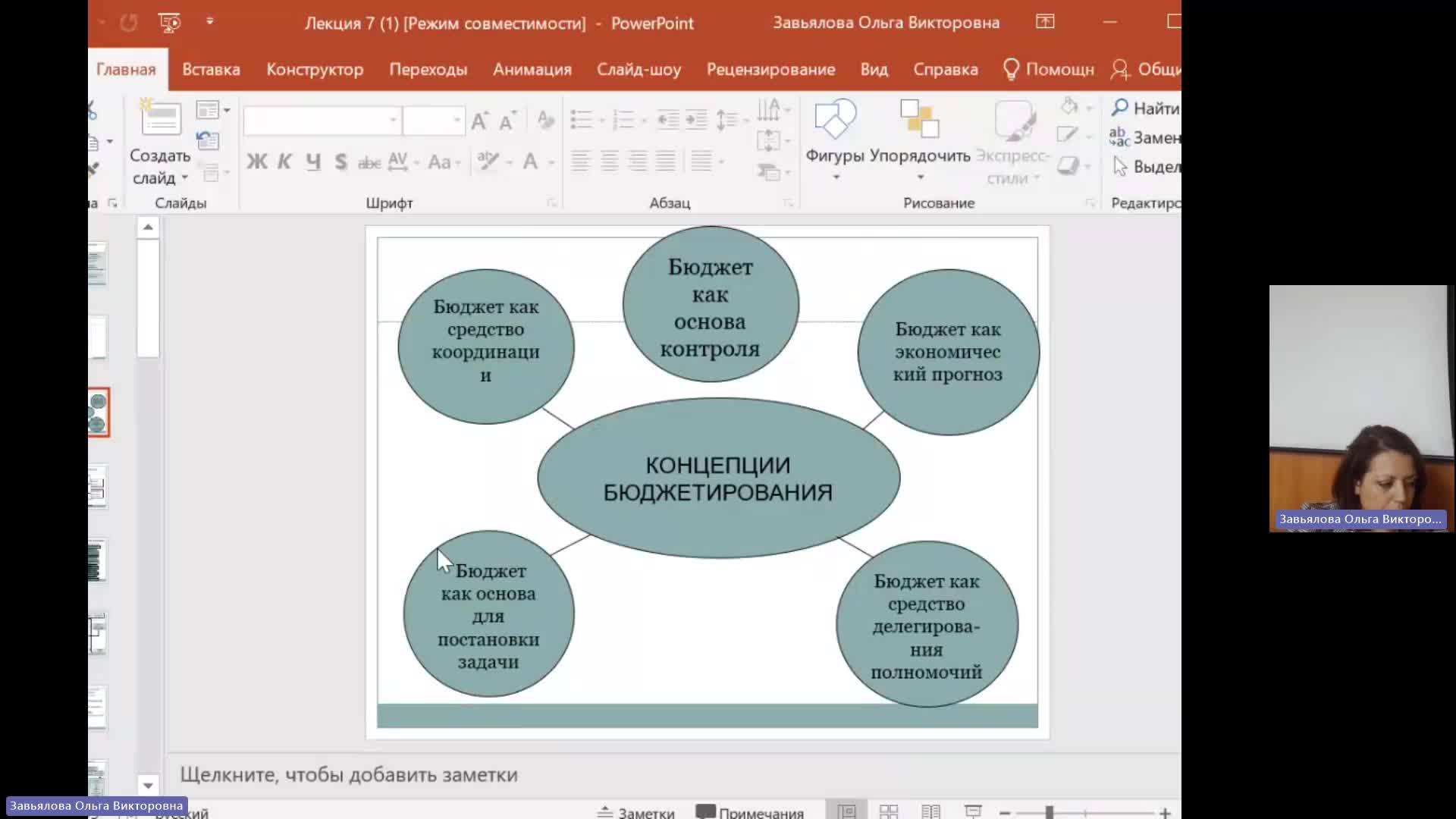Align text left
The image size is (1456, 819).
click(x=581, y=161)
